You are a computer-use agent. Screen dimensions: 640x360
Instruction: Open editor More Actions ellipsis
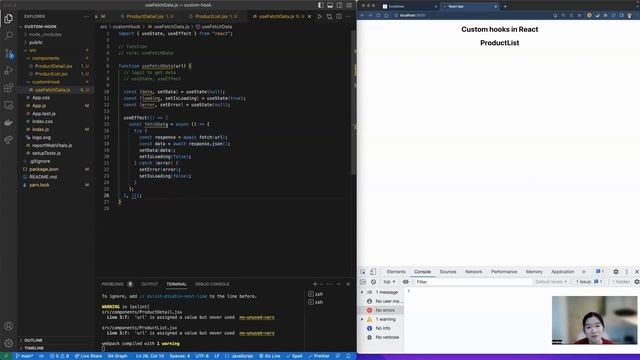[x=348, y=16]
